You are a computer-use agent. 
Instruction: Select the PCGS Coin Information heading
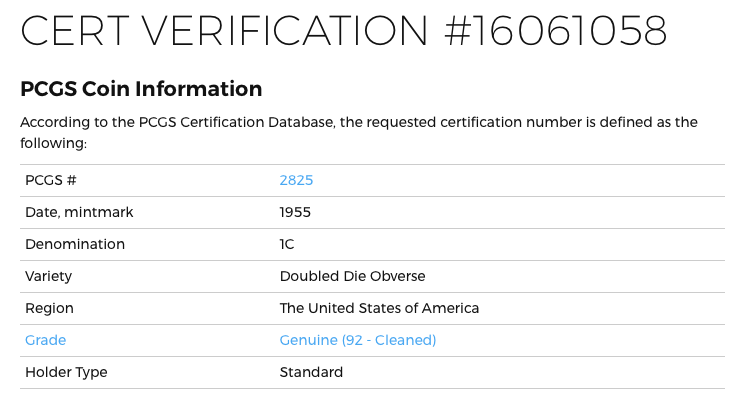click(141, 89)
